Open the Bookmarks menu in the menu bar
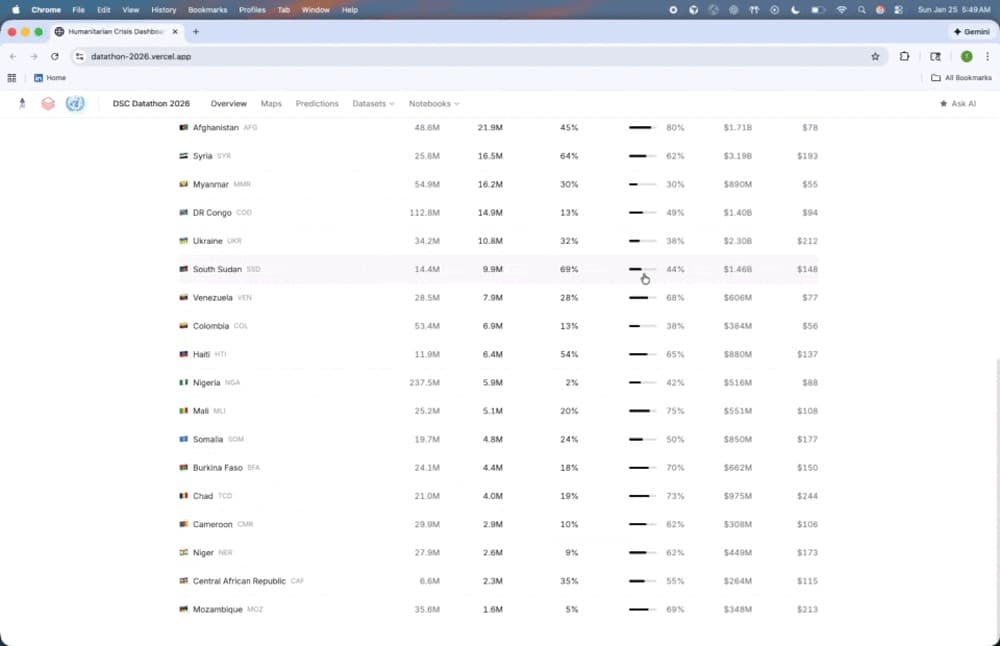1000x646 pixels. 207,10
